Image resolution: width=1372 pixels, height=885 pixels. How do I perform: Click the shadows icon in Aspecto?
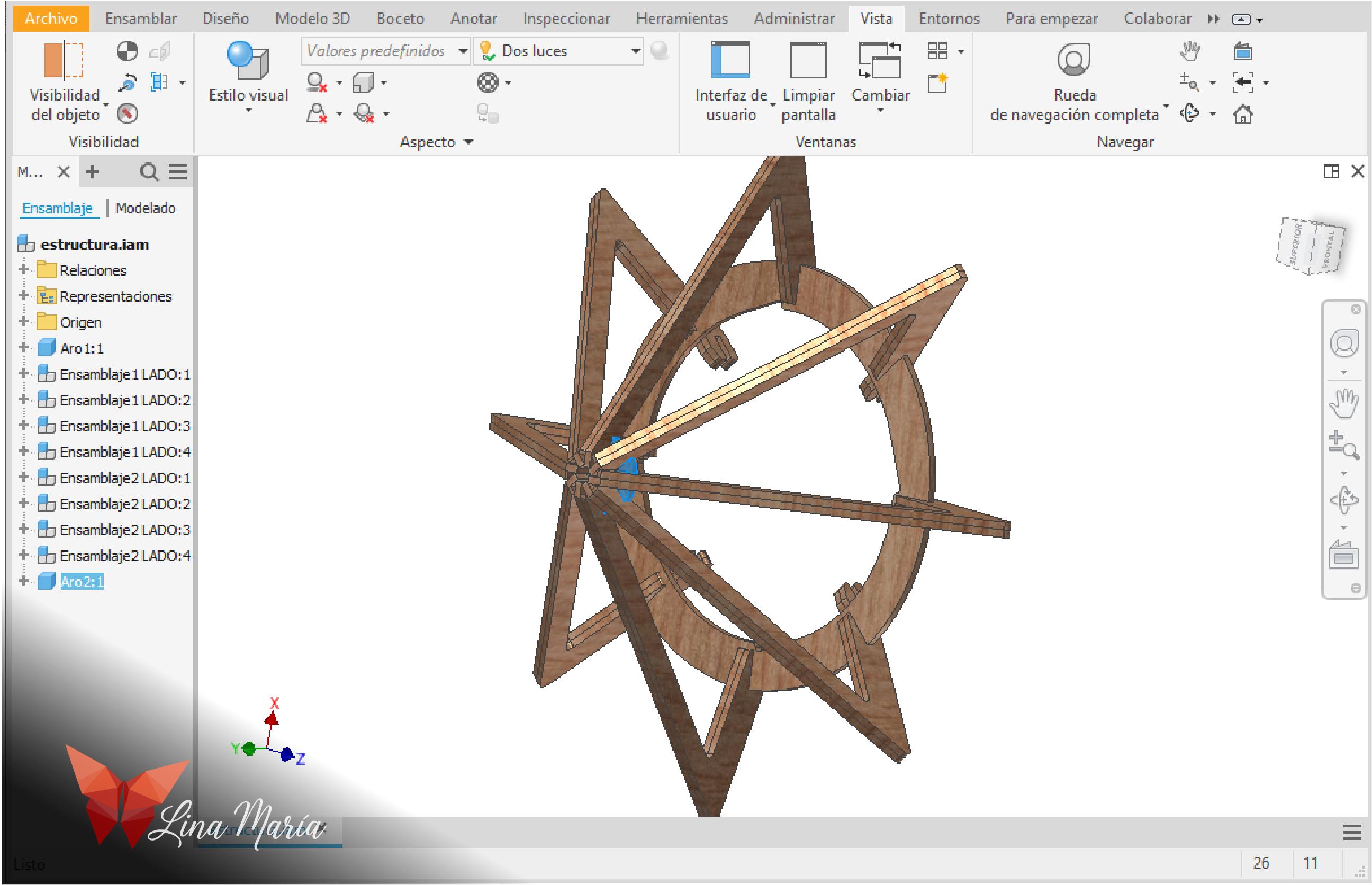(x=317, y=82)
